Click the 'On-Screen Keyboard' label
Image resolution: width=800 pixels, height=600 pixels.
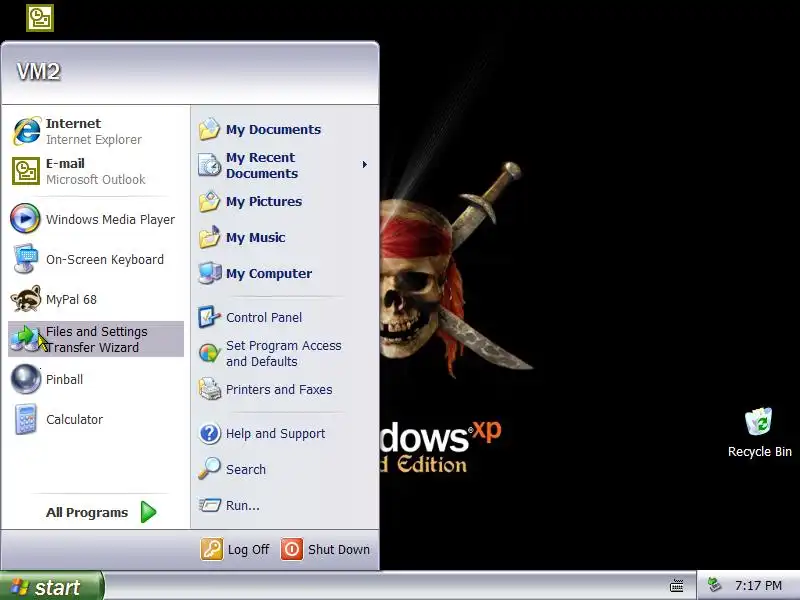point(105,260)
